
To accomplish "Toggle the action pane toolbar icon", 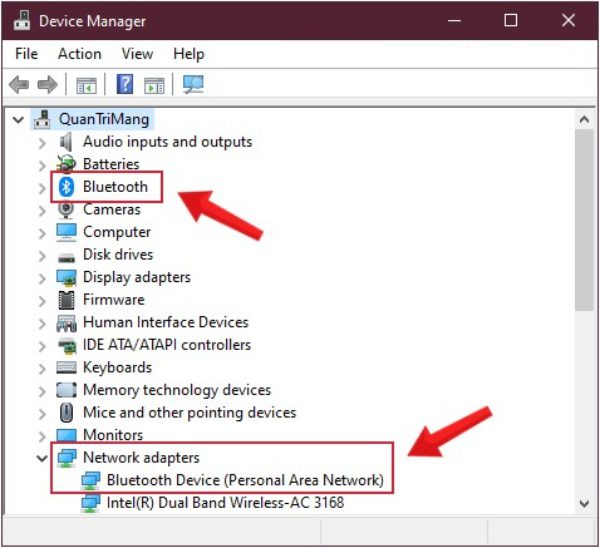I will pos(154,85).
